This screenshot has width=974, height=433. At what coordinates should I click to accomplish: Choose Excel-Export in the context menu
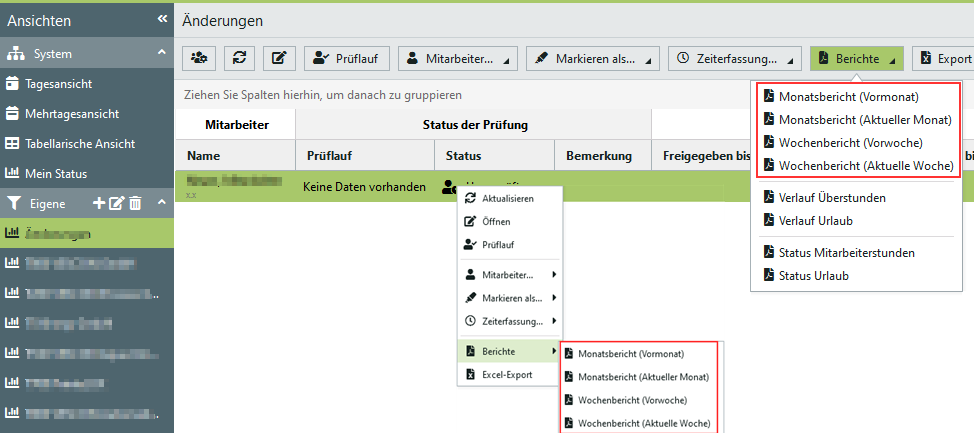pos(506,375)
